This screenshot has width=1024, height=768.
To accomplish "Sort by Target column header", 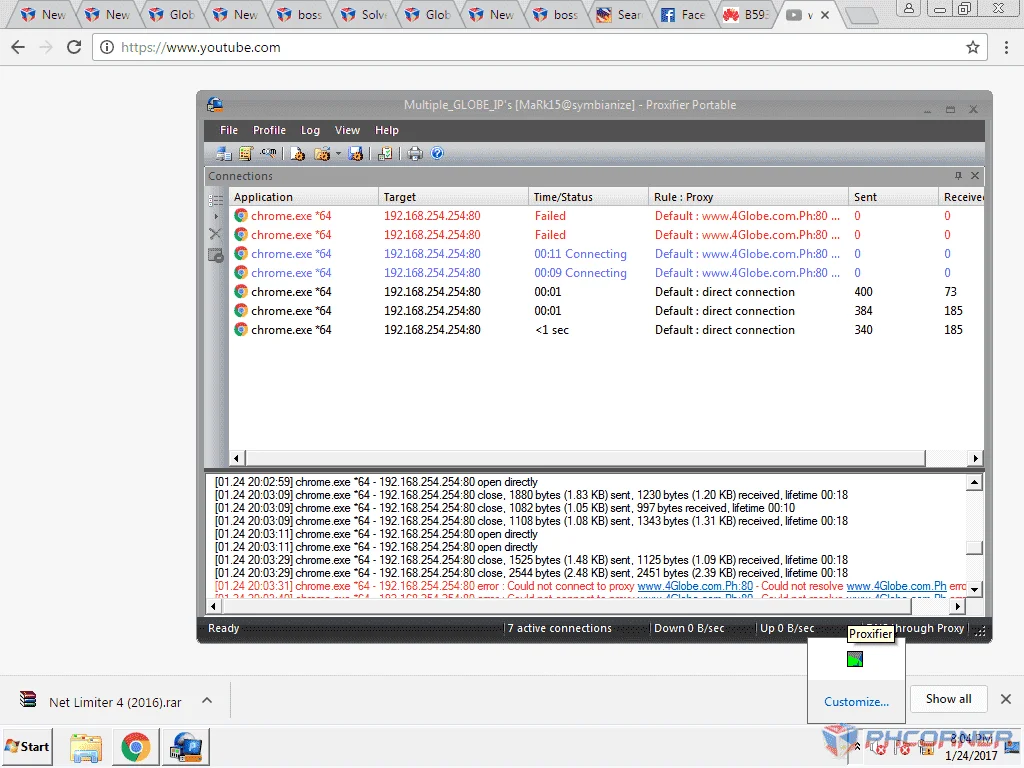I will pyautogui.click(x=453, y=197).
